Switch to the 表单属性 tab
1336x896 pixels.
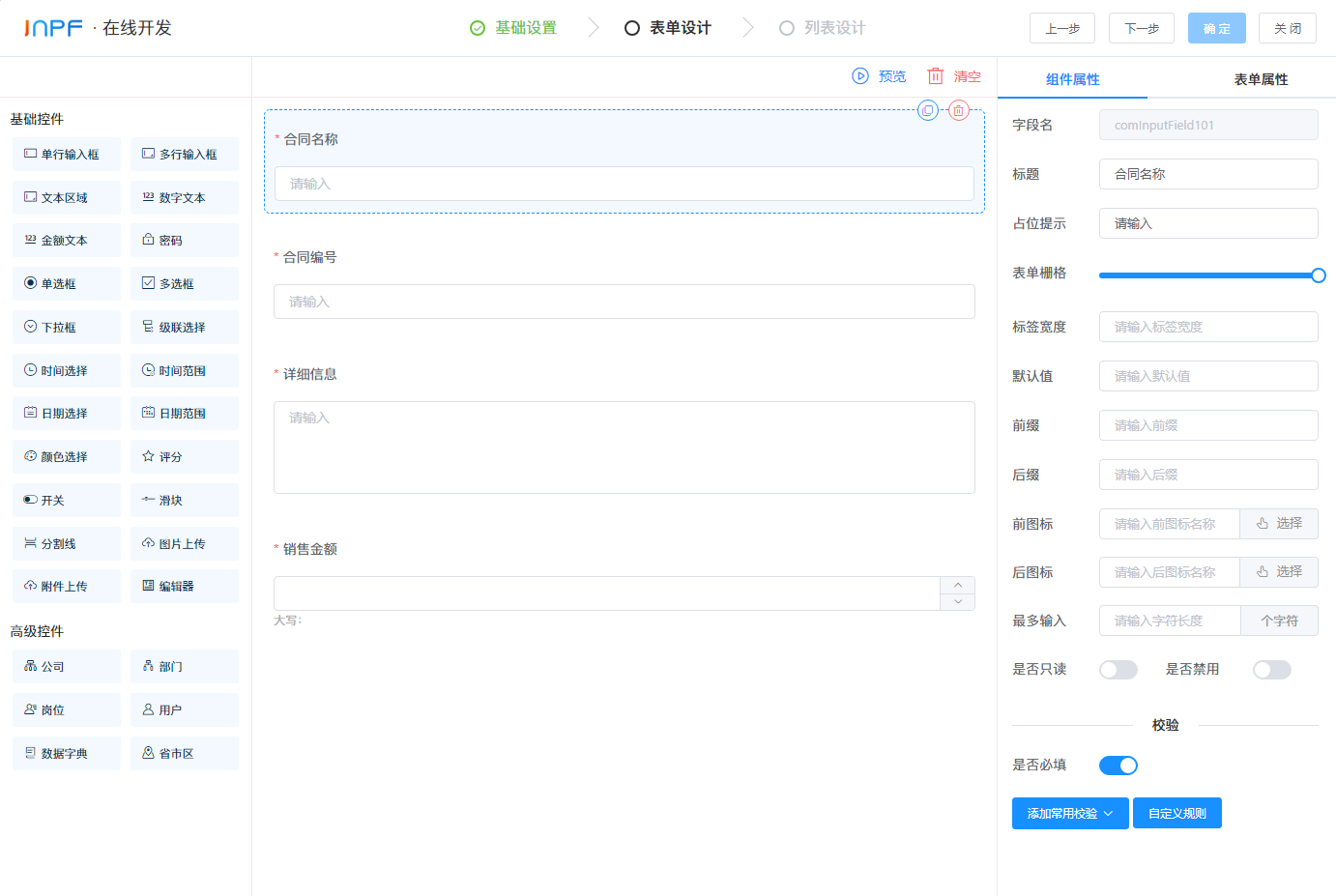[1260, 78]
